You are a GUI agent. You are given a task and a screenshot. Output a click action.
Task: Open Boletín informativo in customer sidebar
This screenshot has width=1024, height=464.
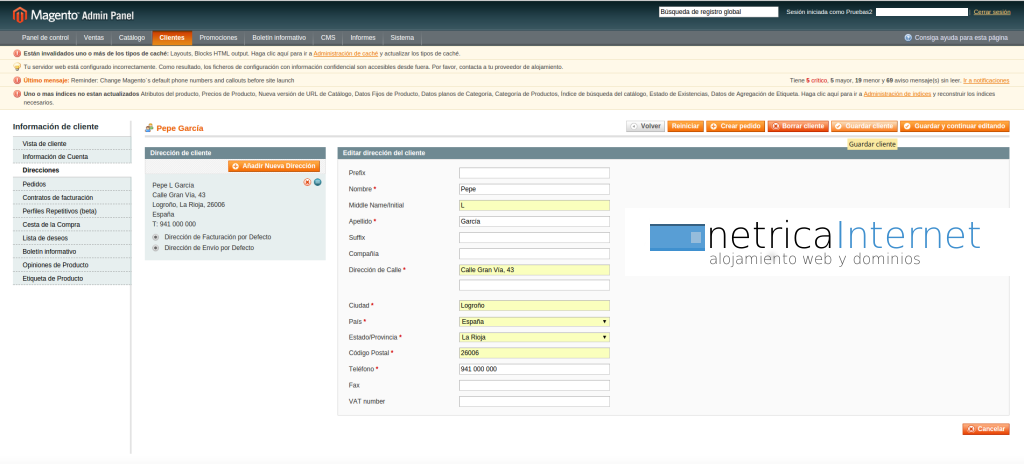pos(72,252)
